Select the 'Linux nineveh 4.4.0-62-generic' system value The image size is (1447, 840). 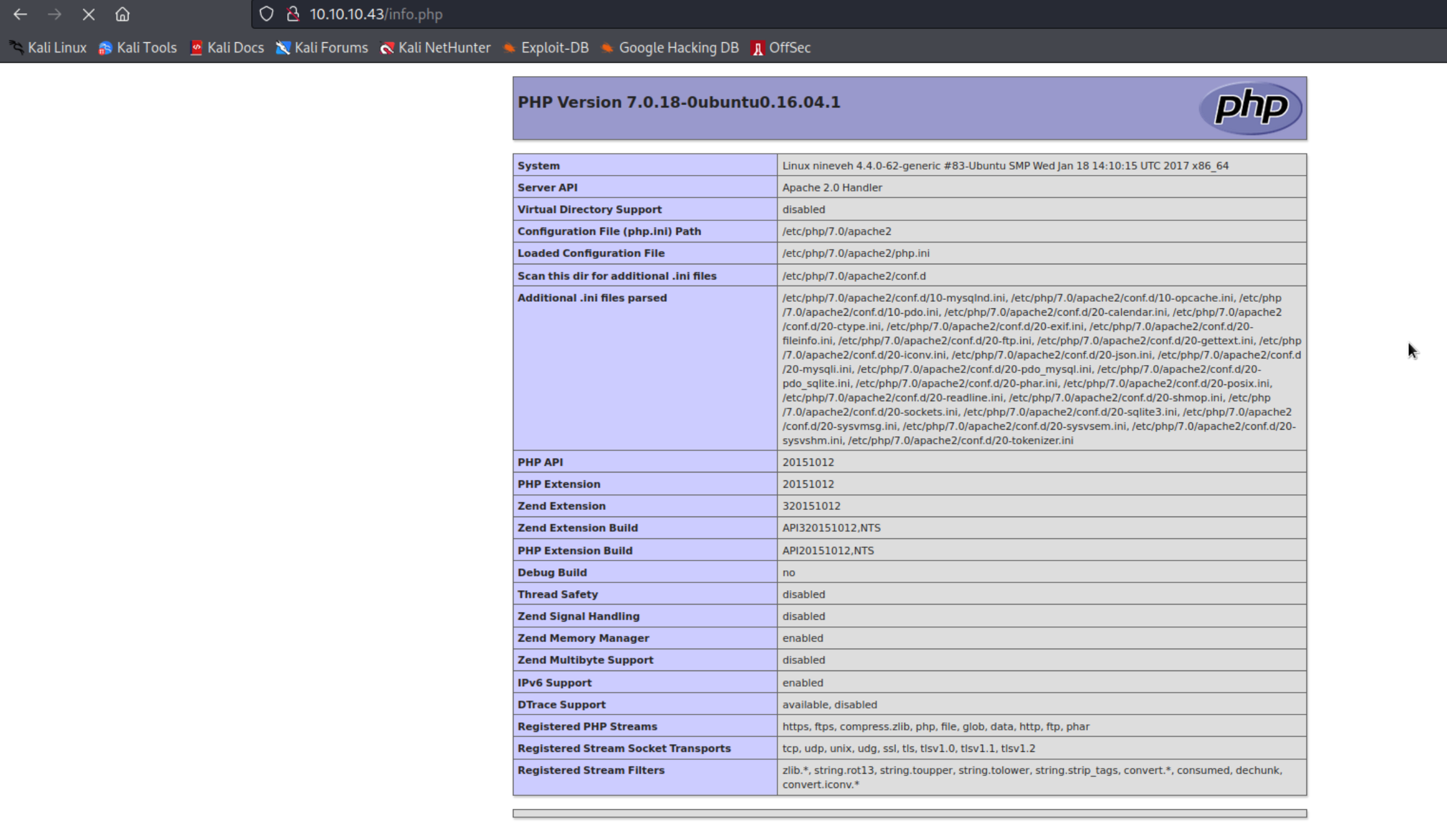click(x=1005, y=165)
